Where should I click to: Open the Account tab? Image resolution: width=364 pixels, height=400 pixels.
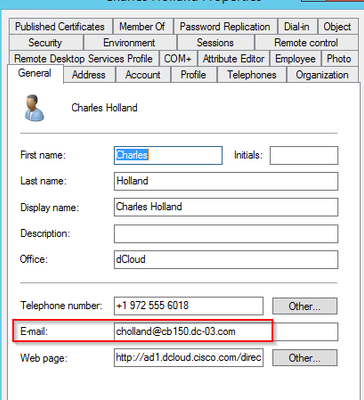143,75
